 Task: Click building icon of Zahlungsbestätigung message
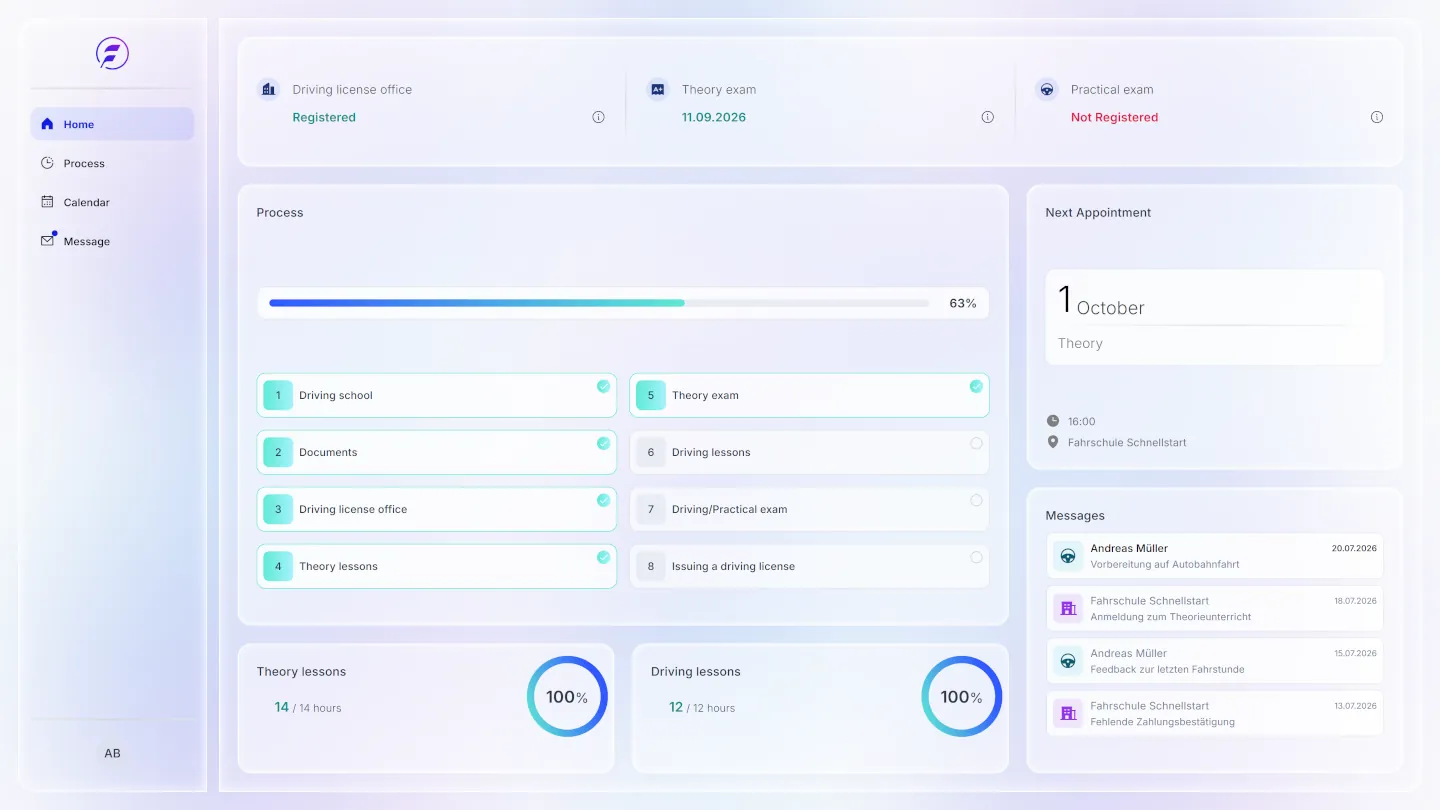1068,713
